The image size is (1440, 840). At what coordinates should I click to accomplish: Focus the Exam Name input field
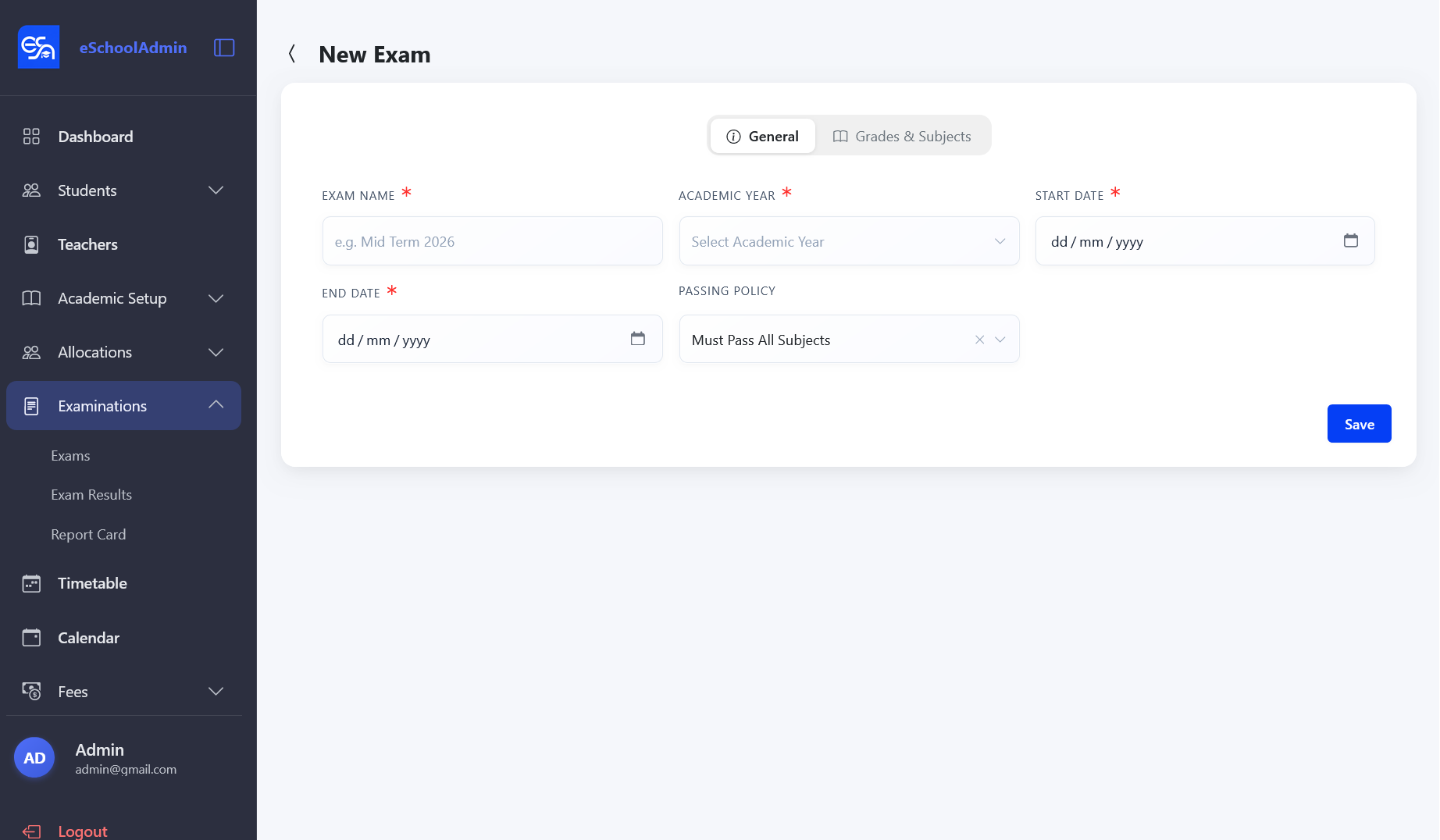pos(492,241)
